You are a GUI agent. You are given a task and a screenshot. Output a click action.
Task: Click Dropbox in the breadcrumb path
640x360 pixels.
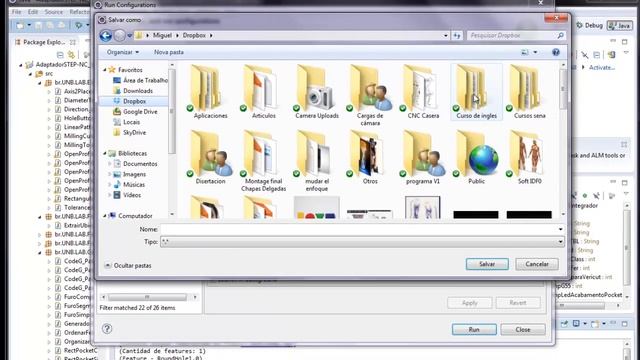(194, 36)
